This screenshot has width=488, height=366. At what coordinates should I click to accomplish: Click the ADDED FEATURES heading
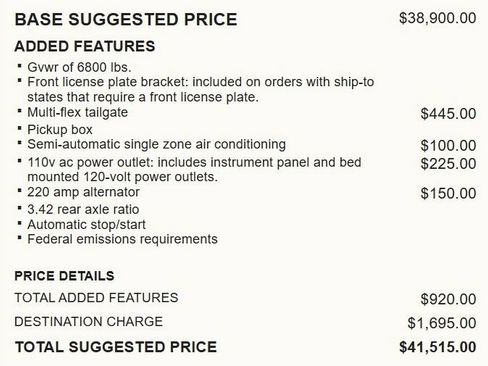[85, 46]
